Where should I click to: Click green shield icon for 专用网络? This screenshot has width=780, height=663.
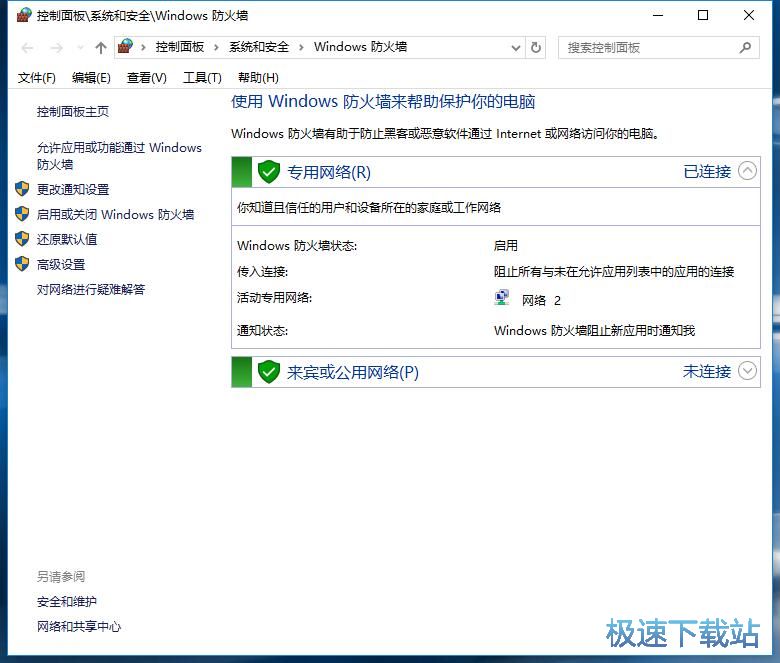(x=269, y=172)
